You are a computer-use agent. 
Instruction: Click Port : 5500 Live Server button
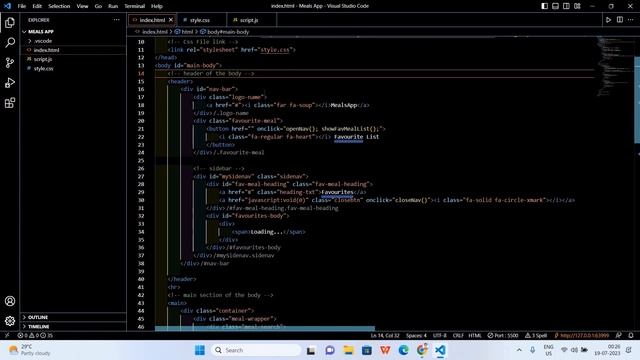pos(503,336)
